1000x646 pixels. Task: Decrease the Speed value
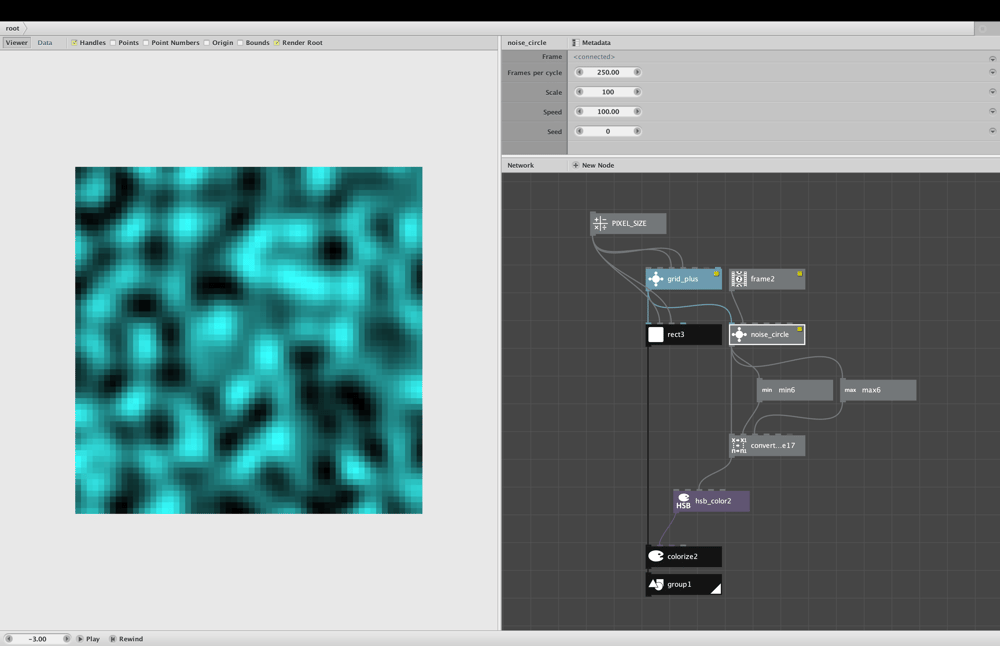[580, 112]
